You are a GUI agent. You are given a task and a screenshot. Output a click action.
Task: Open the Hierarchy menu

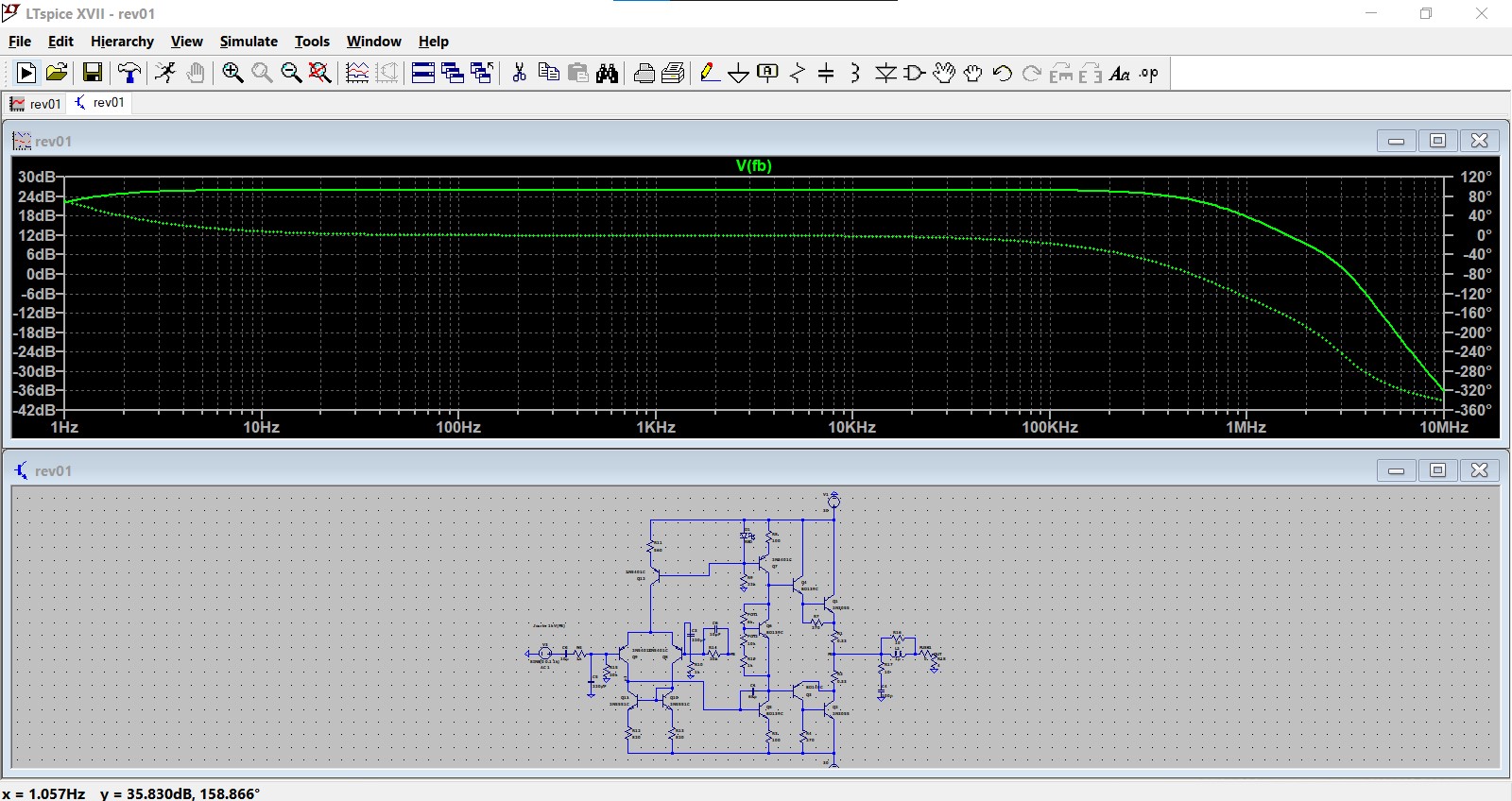(x=122, y=42)
